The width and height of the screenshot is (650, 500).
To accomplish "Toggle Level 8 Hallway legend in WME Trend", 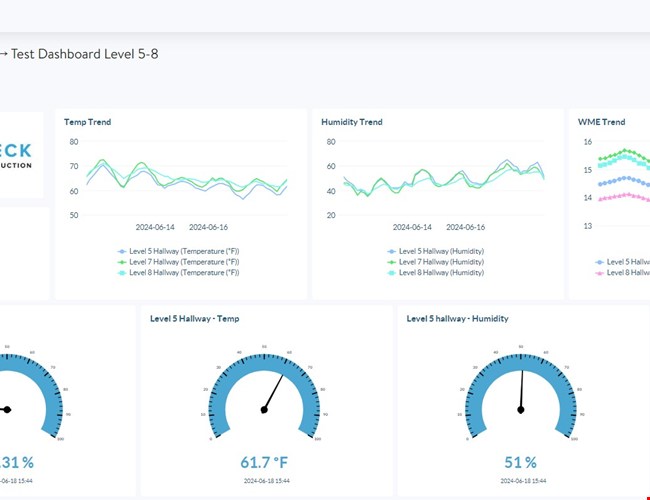I will [x=623, y=273].
